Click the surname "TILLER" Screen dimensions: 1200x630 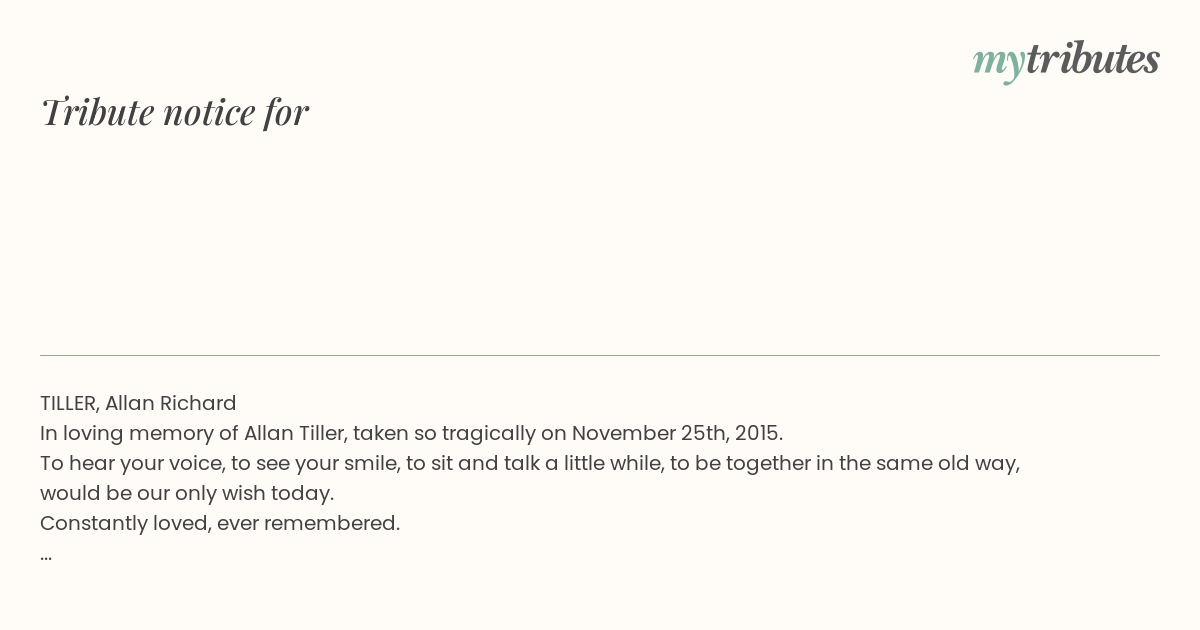69,403
